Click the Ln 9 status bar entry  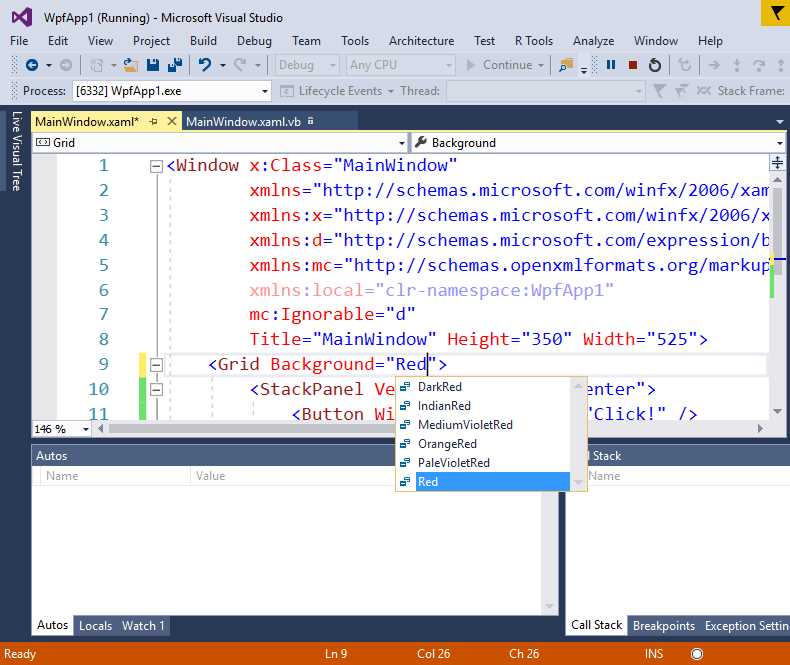pyautogui.click(x=336, y=654)
